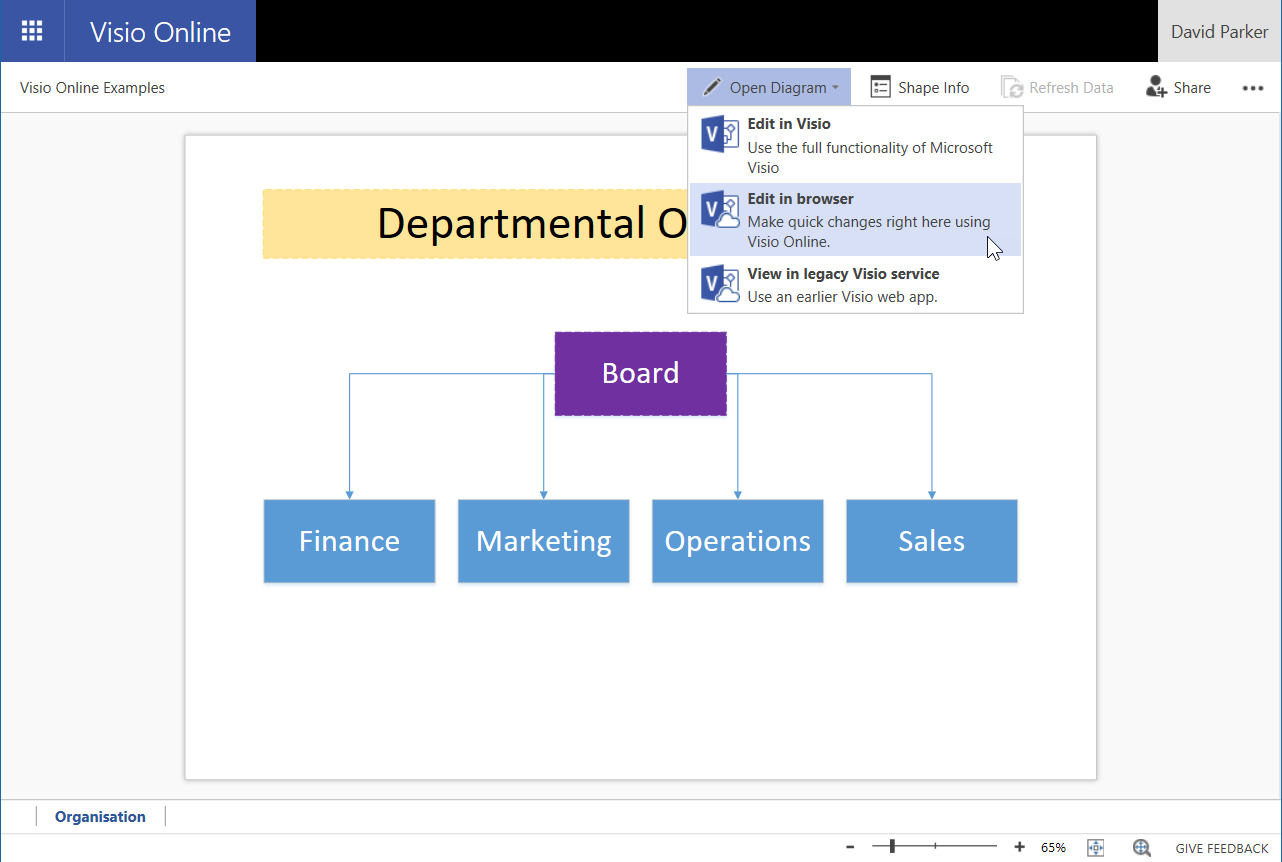Click the zoom in plus icon
Viewport: 1282px width, 862px height.
point(1019,847)
